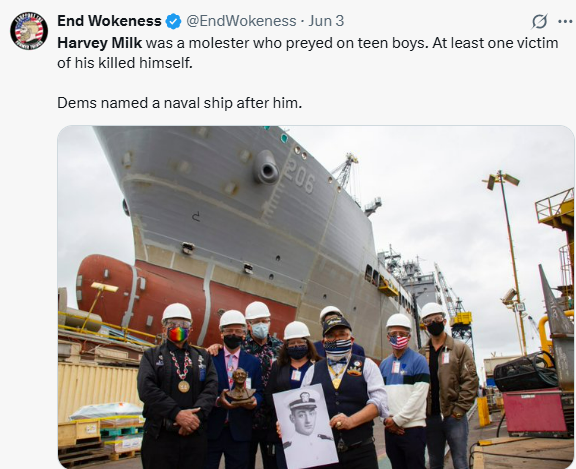Click the man in brown jacket
Screen dimensions: 576x469
(448, 386)
